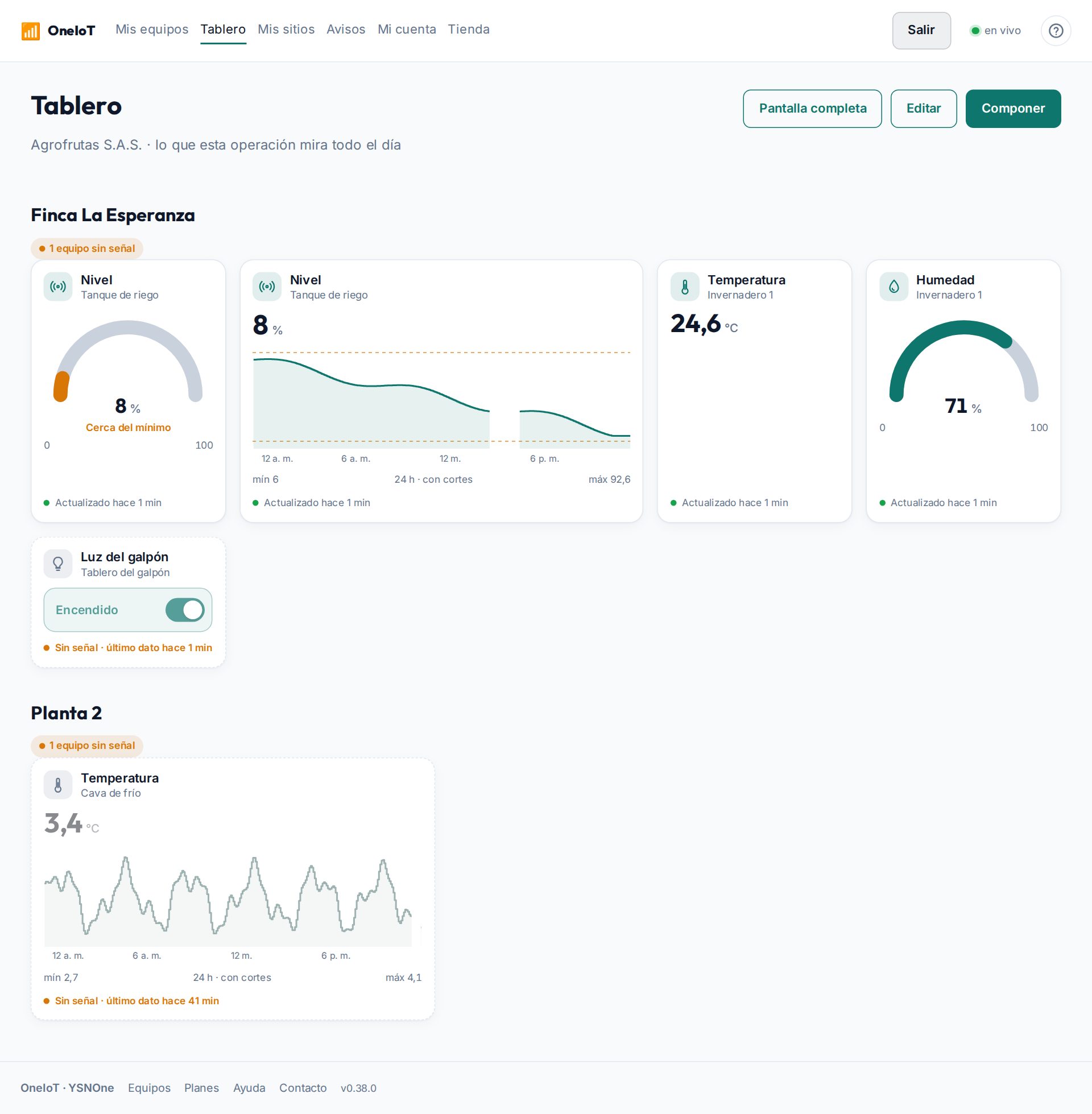Visit the Tienda section
Screen dimensions: 1092x1114
[469, 29]
